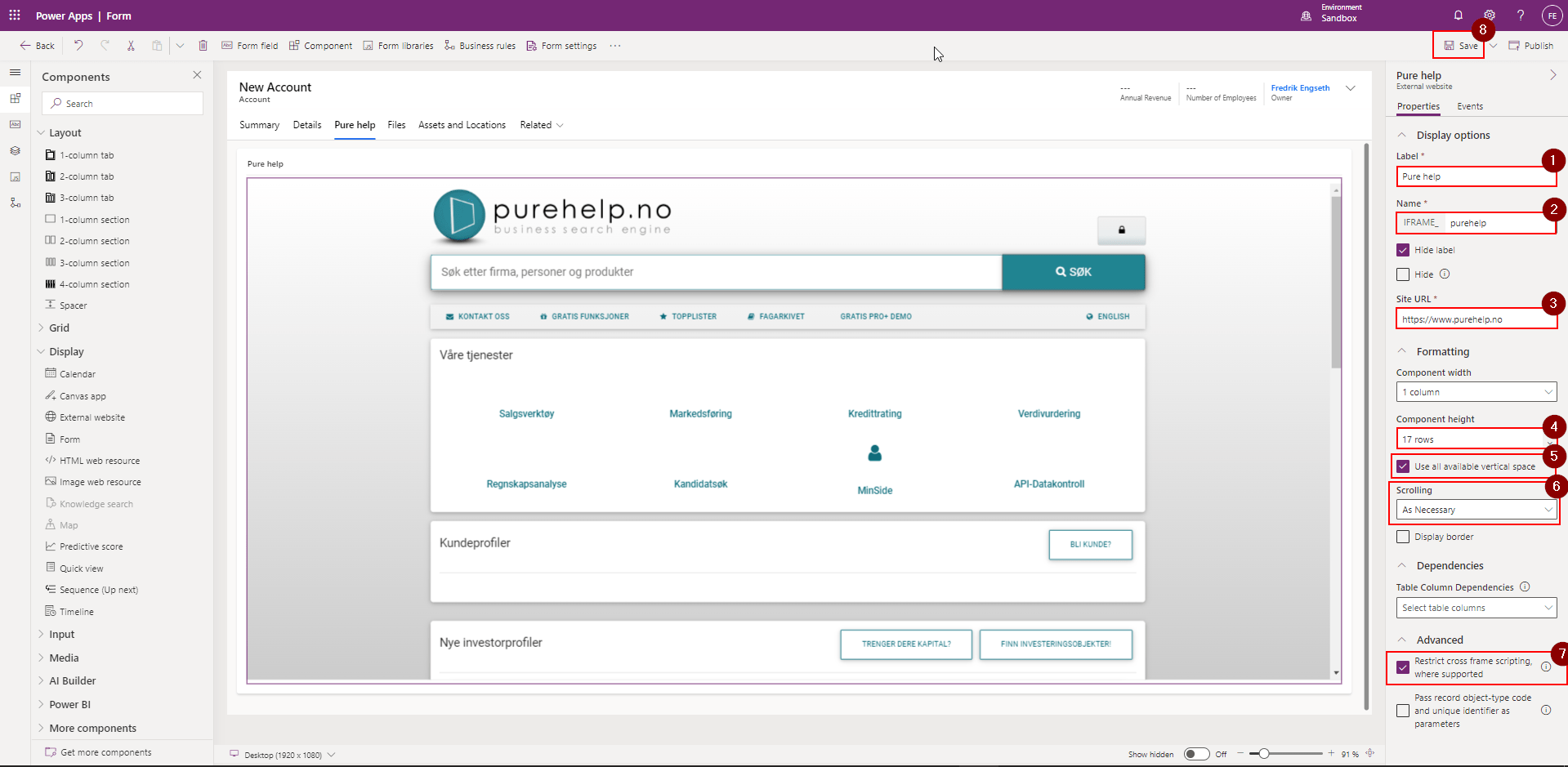Collapse the Layout section
Image resolution: width=1568 pixels, height=767 pixels.
pos(41,132)
